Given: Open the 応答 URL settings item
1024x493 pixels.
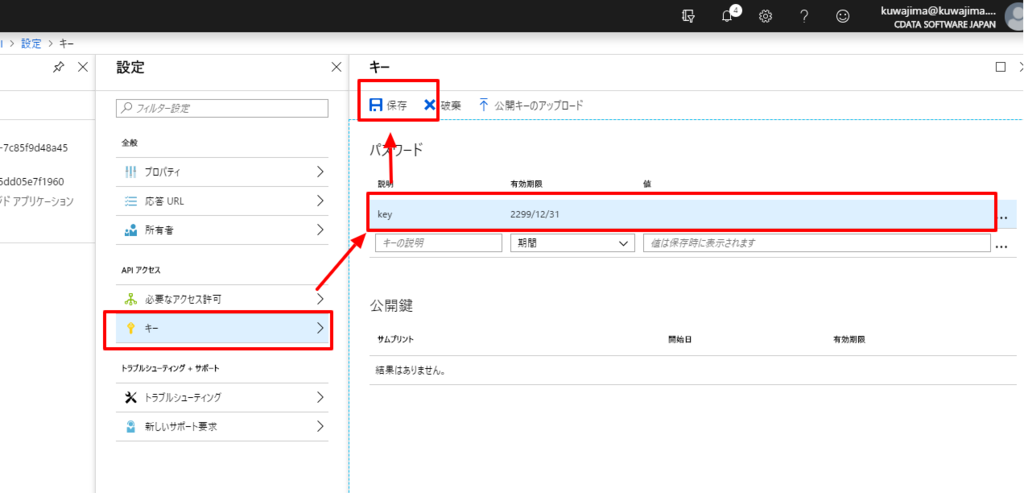Looking at the screenshot, I should [223, 201].
